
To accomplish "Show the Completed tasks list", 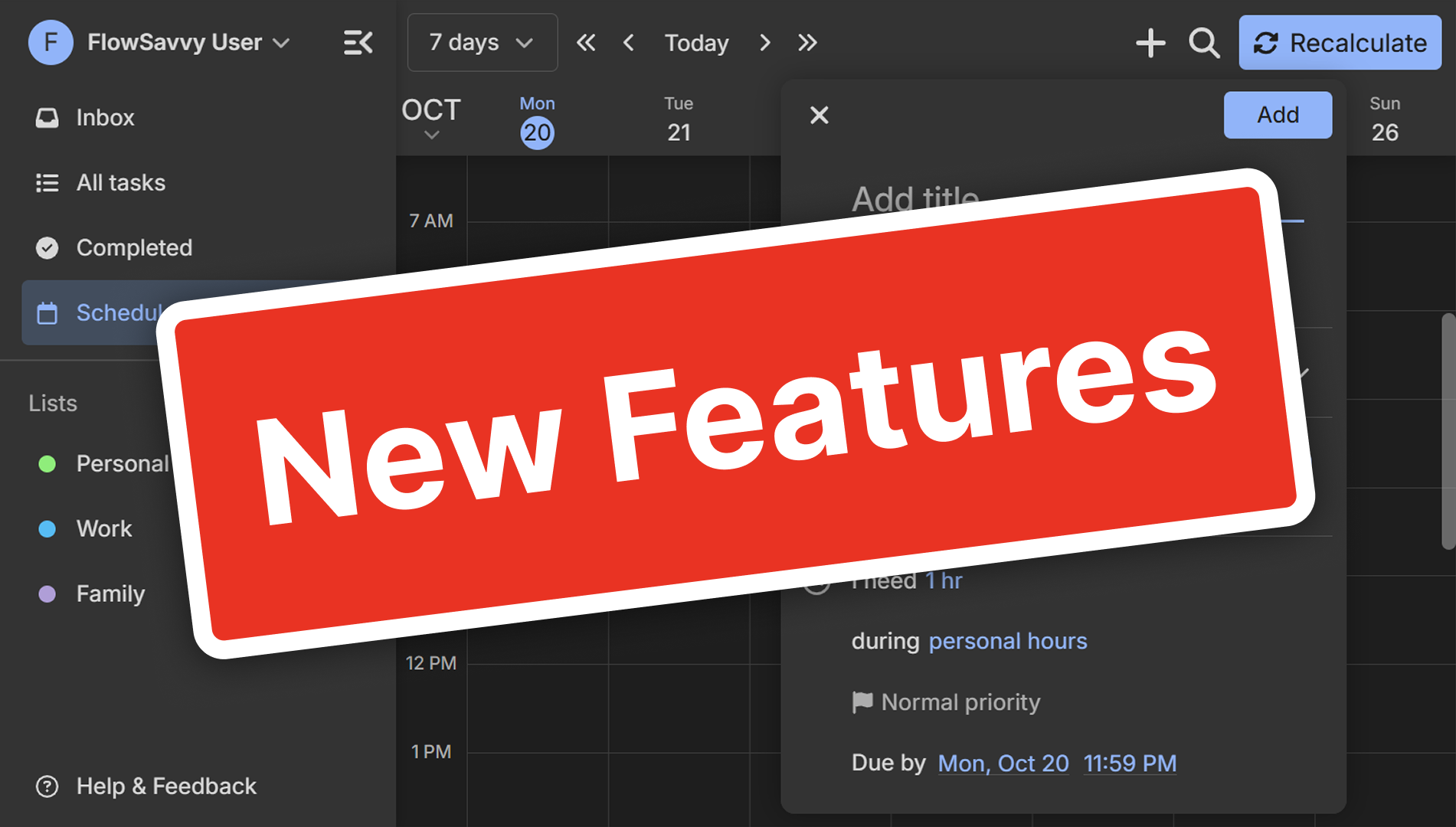I will click(x=134, y=248).
